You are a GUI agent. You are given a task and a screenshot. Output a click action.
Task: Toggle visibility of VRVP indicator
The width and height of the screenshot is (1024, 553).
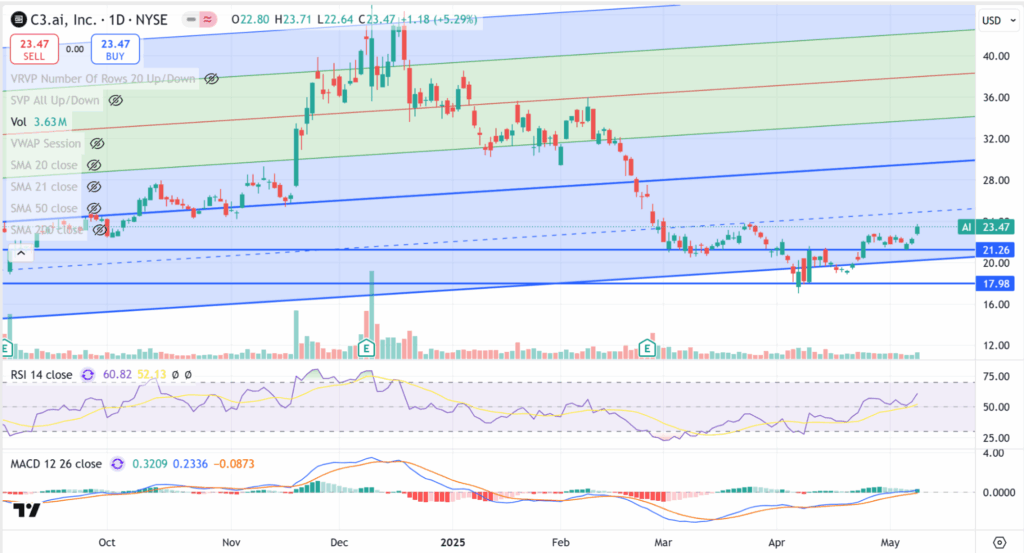[x=211, y=79]
